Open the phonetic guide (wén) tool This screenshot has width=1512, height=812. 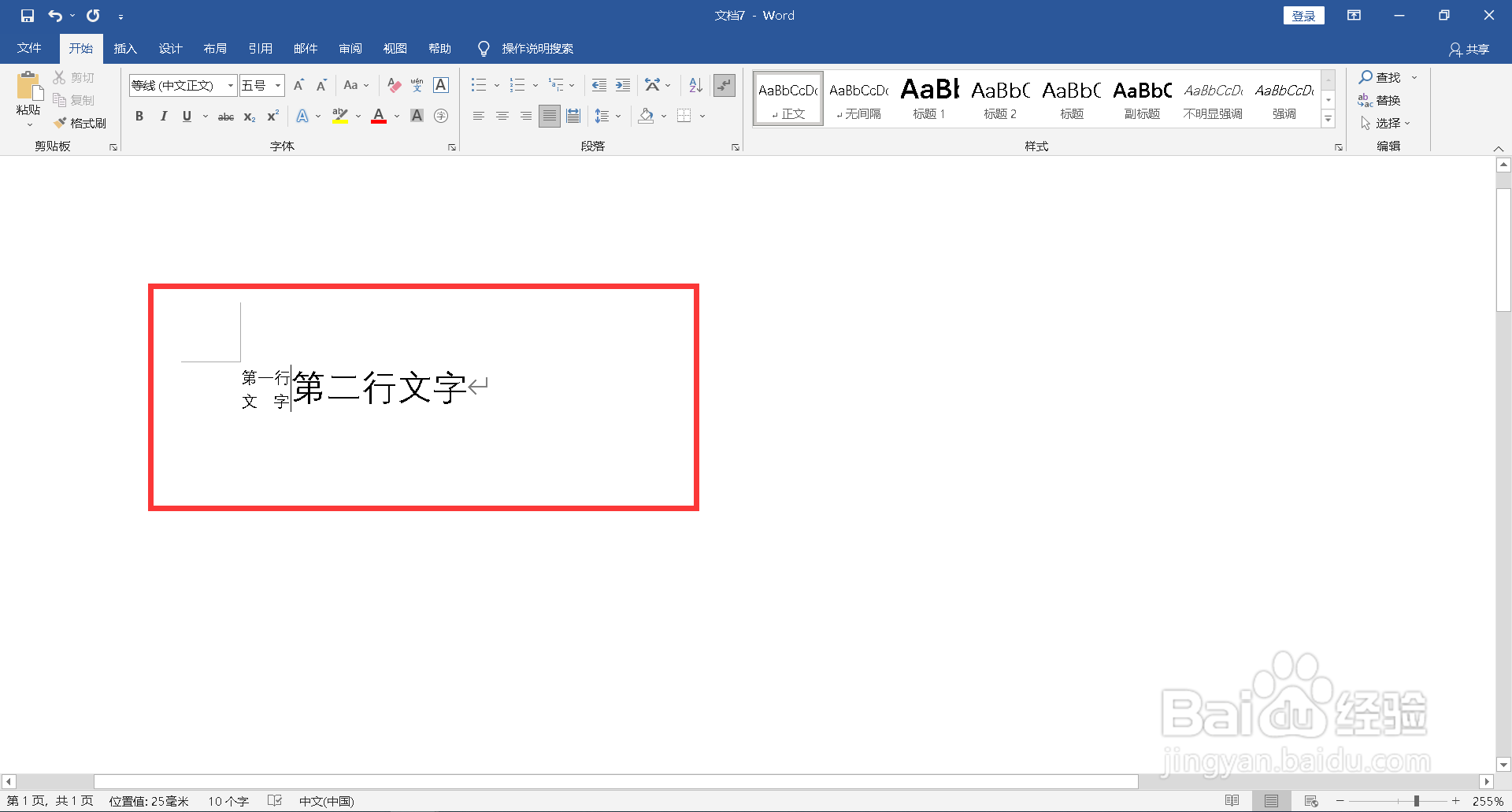tap(417, 85)
